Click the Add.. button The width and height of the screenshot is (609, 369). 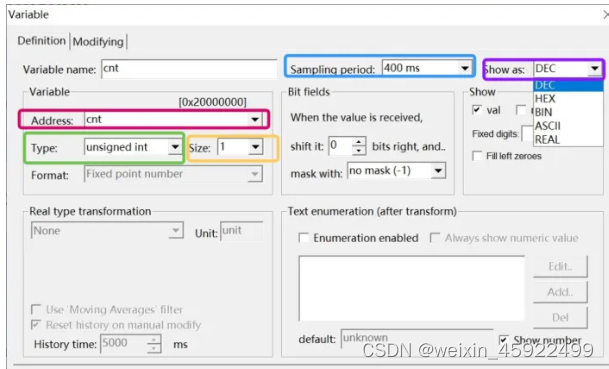point(560,292)
